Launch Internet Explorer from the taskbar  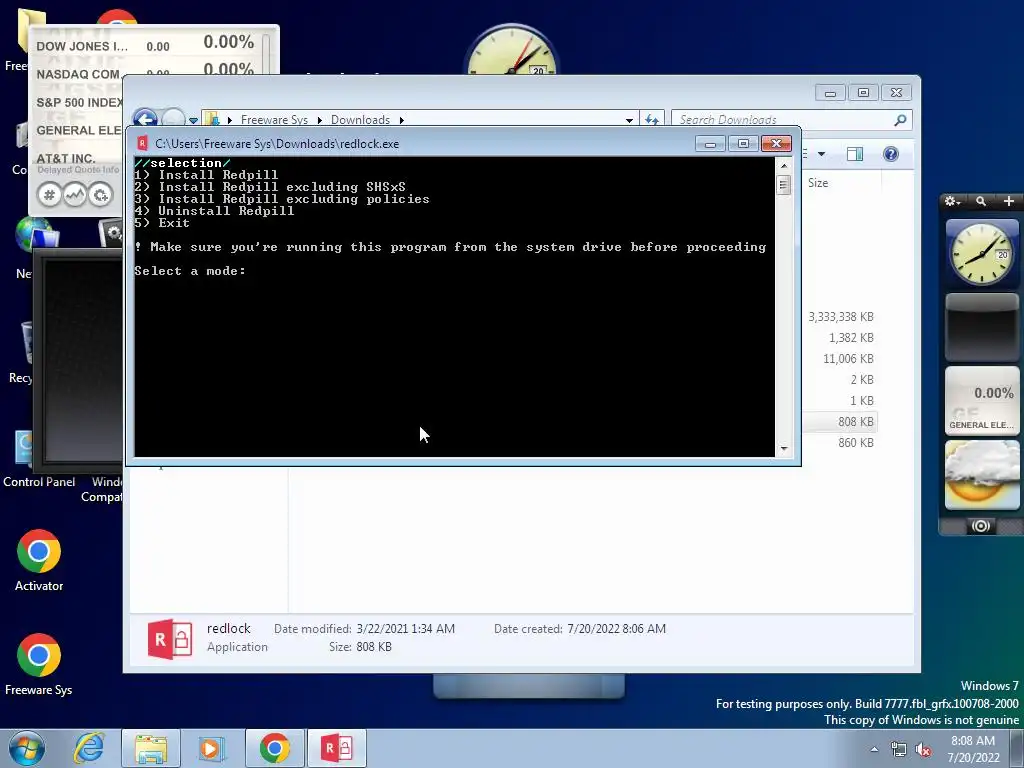point(89,748)
